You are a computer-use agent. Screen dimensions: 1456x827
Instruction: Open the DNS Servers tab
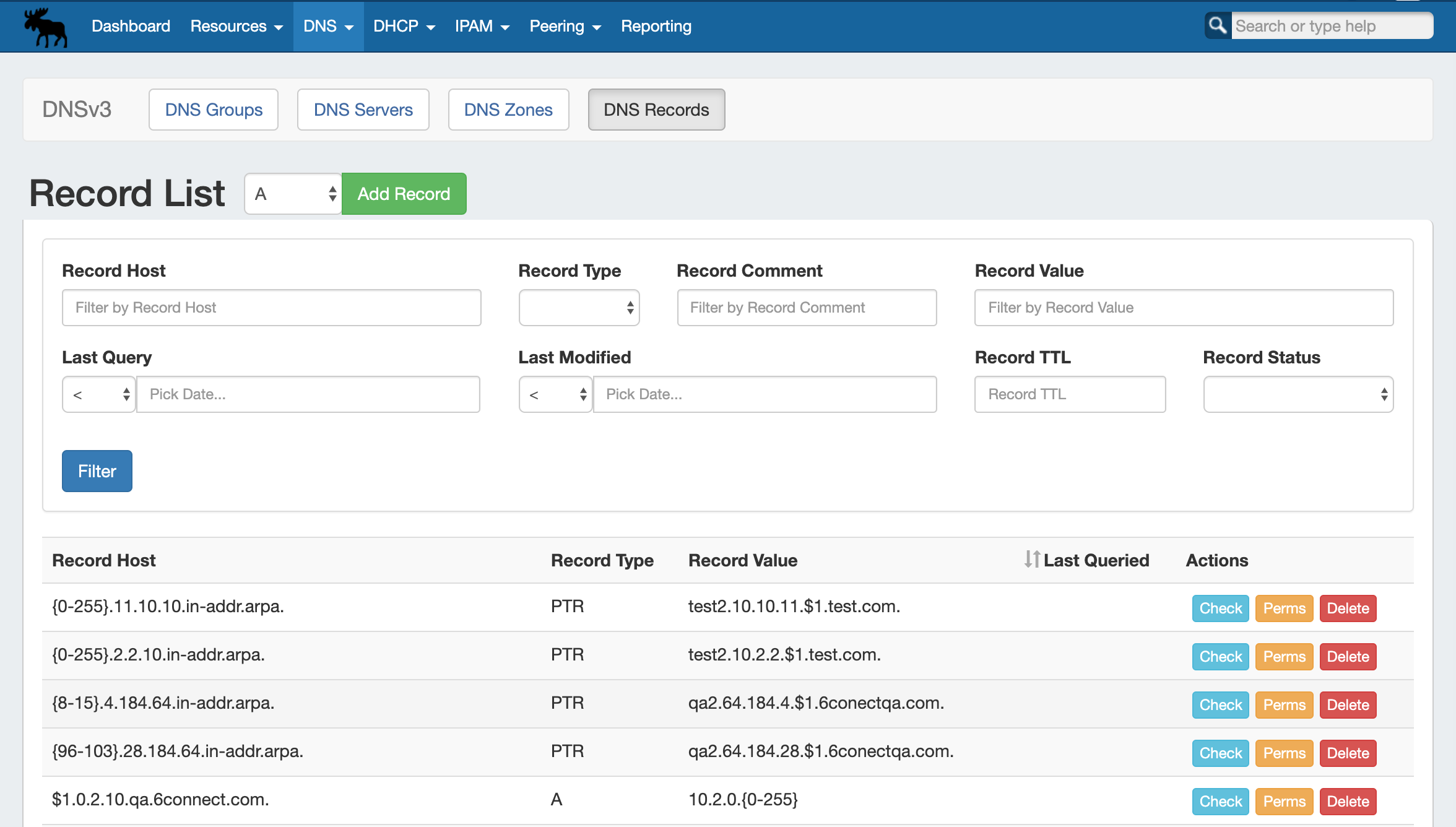point(363,110)
